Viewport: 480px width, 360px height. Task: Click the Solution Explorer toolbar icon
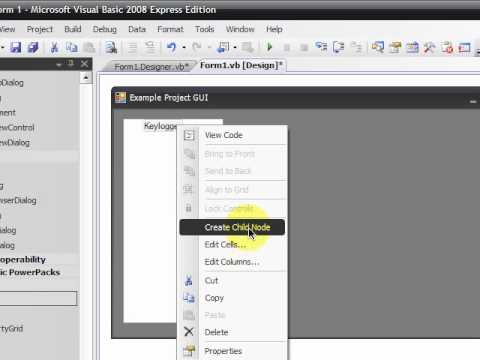click(378, 48)
